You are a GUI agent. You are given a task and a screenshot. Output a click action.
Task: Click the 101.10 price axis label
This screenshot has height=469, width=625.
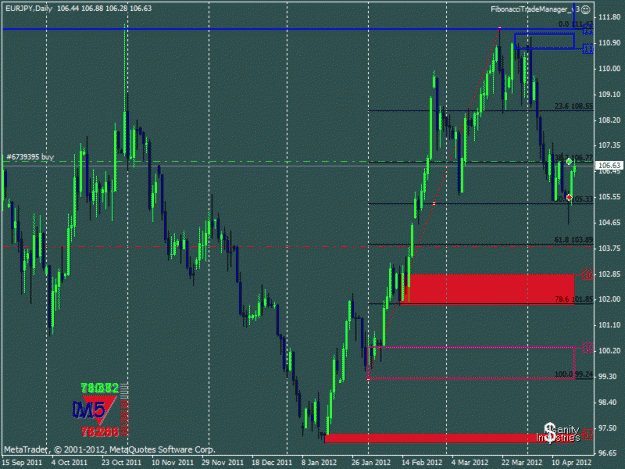pos(609,325)
